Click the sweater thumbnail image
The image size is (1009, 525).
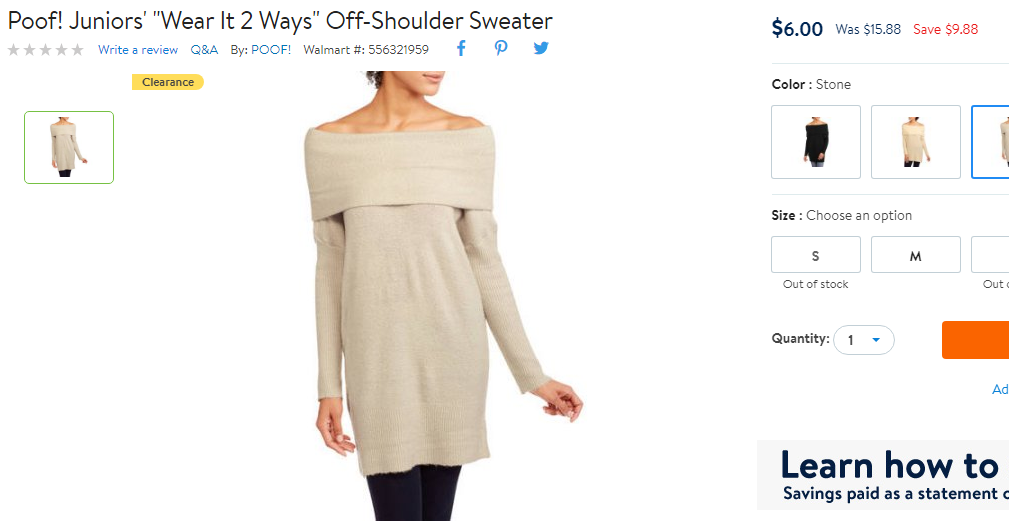point(69,147)
